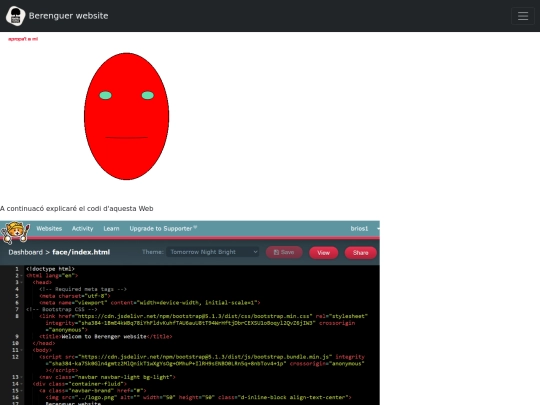Click the cat mascot logo in the editor
Screen dimensions: 540x405
click(15, 232)
